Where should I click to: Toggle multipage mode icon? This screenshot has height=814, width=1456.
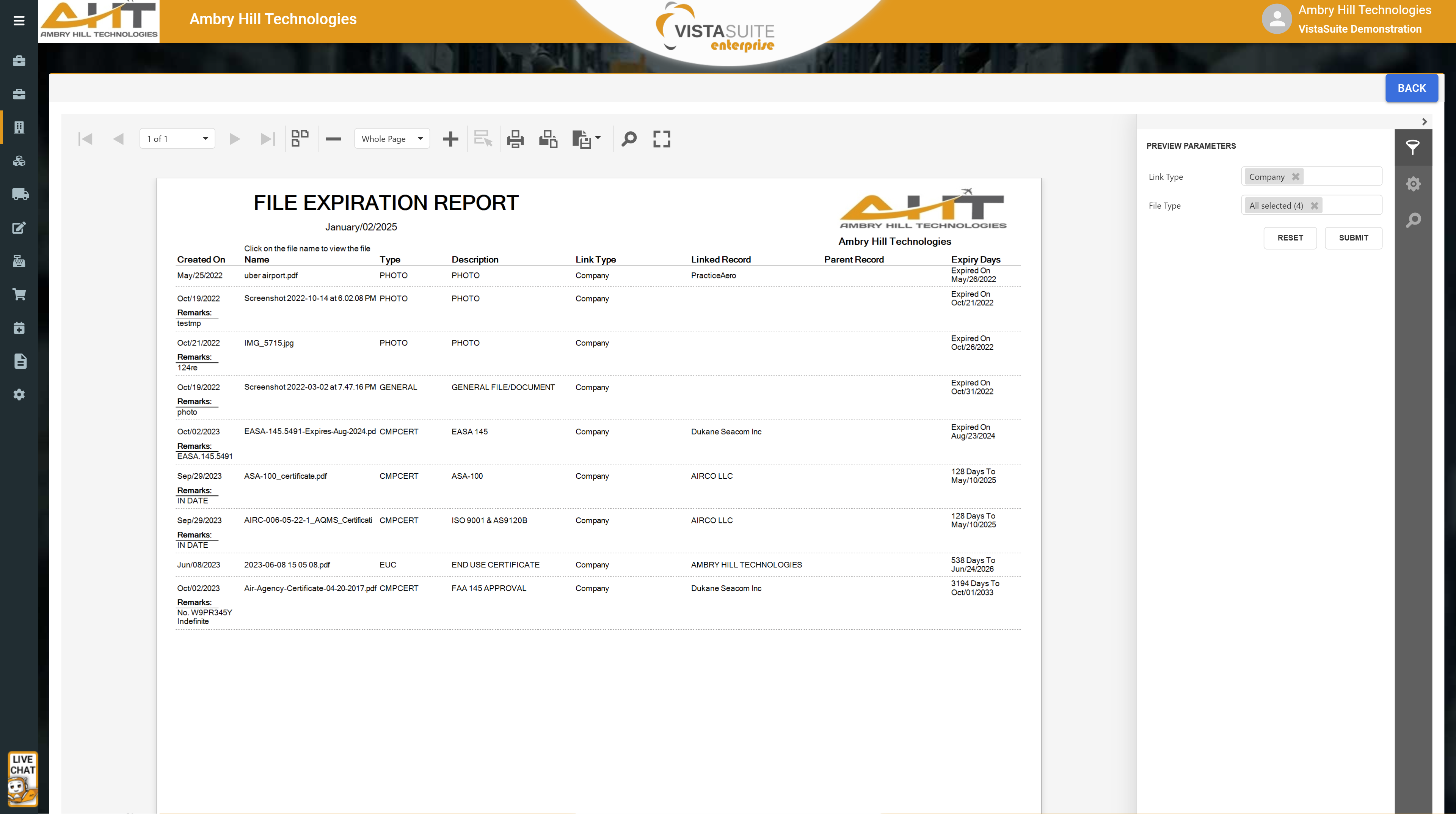(x=300, y=139)
